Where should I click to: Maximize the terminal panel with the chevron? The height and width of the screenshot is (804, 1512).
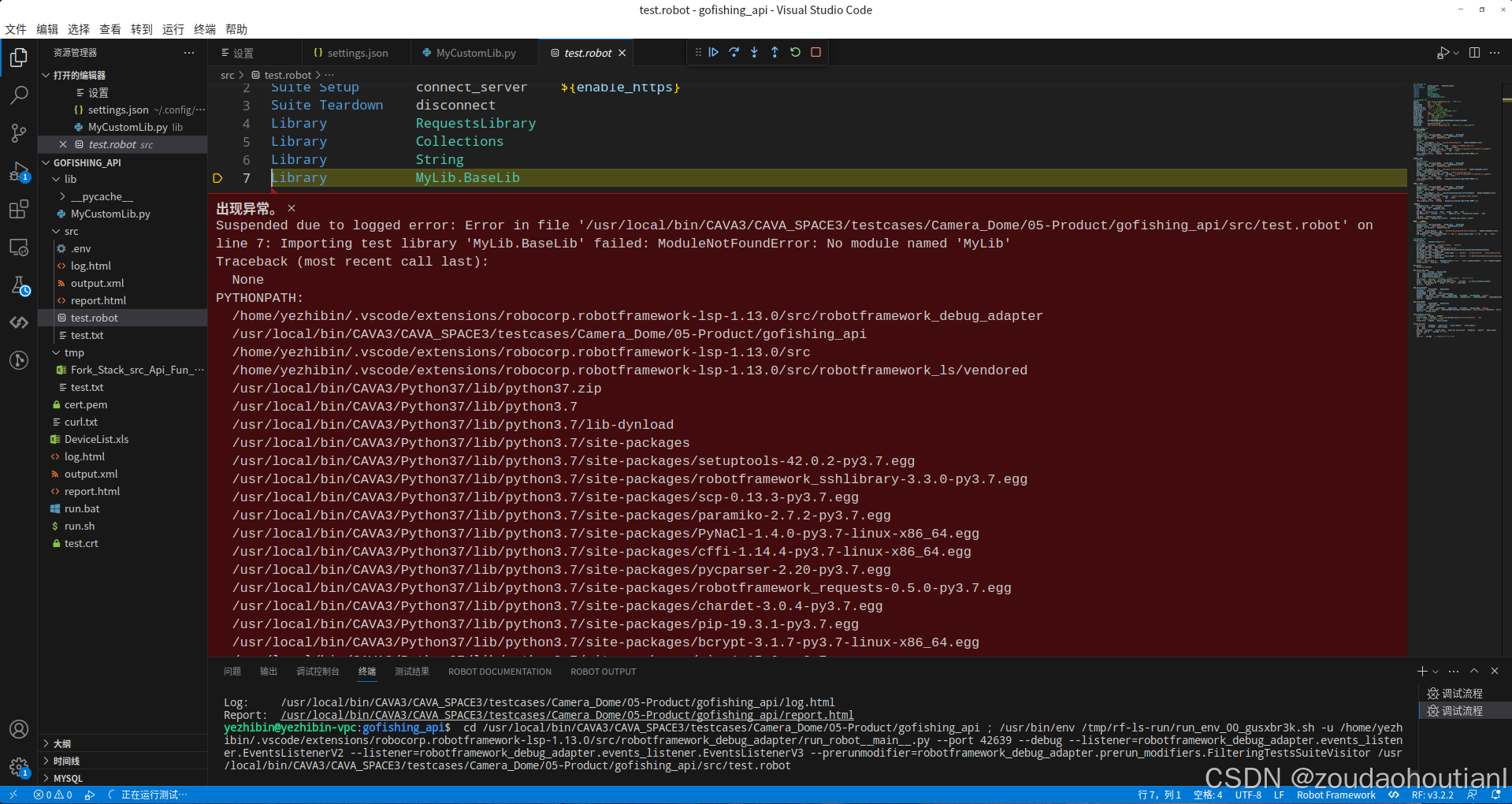pos(1473,671)
